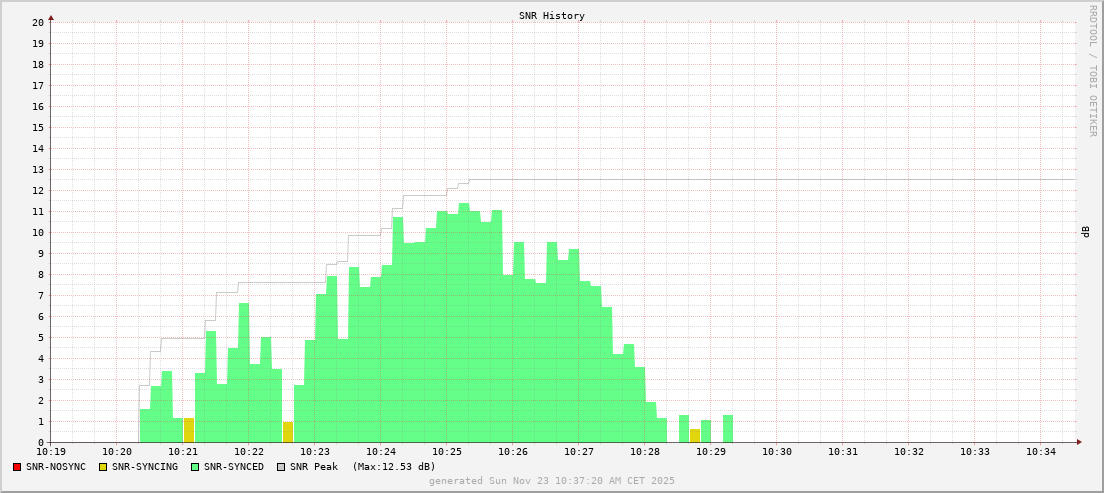Screen dimensions: 1104x493
Task: Click the x-axis arrow tip at right end
Action: click(x=1079, y=442)
